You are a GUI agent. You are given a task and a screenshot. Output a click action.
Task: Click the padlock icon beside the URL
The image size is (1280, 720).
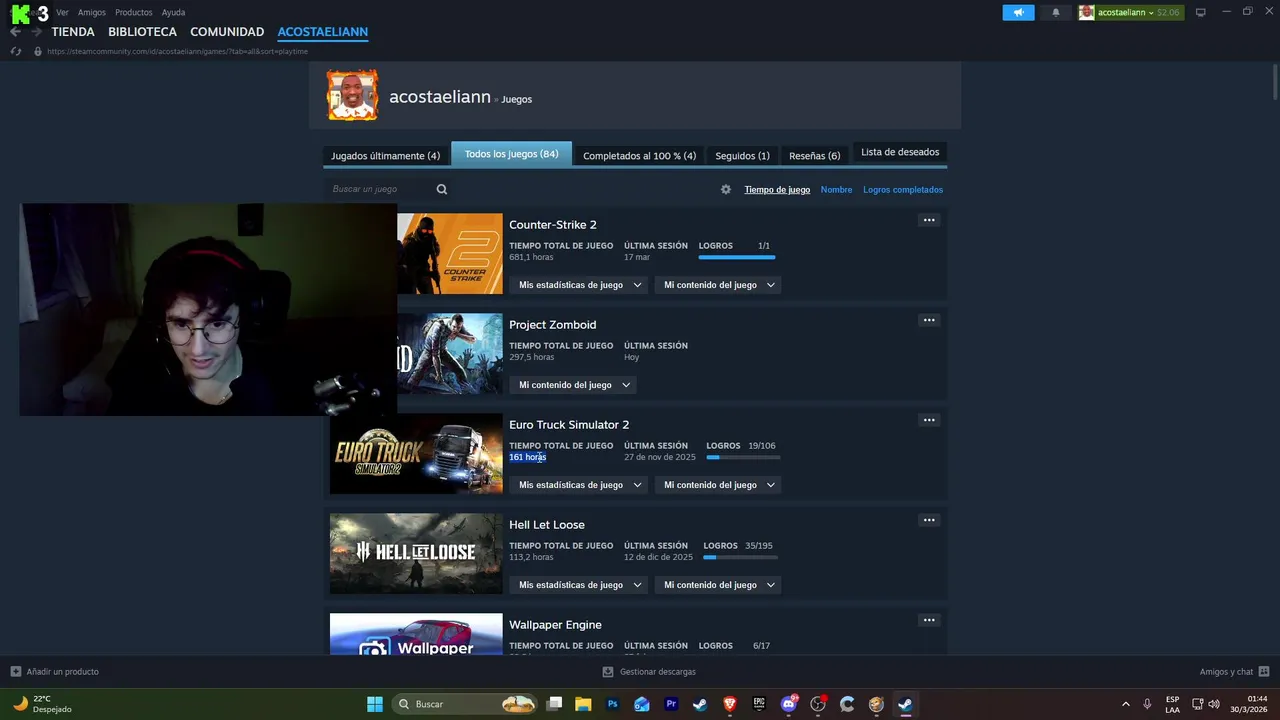point(38,51)
